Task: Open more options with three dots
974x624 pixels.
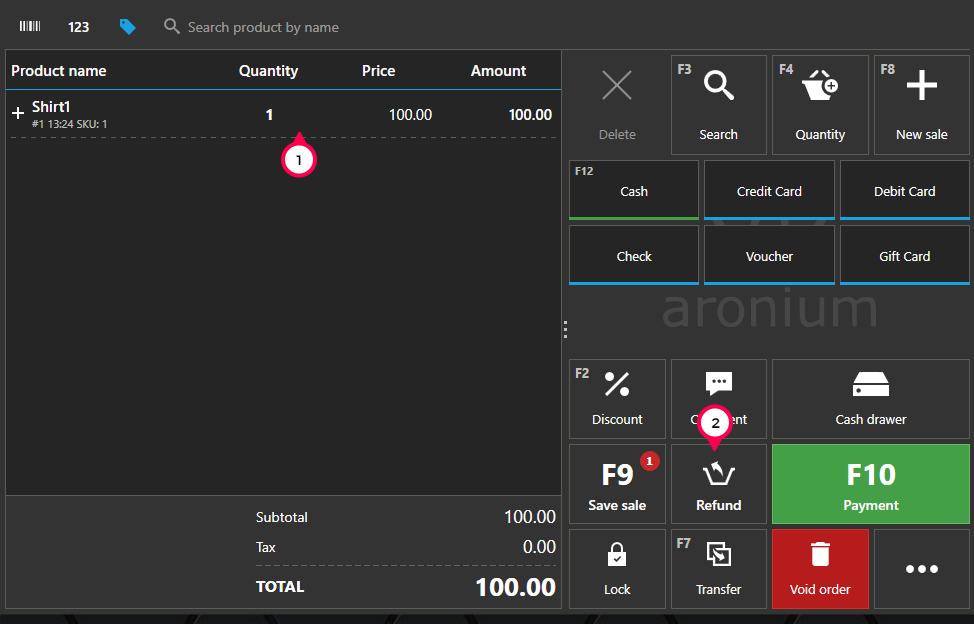Action: coord(921,569)
